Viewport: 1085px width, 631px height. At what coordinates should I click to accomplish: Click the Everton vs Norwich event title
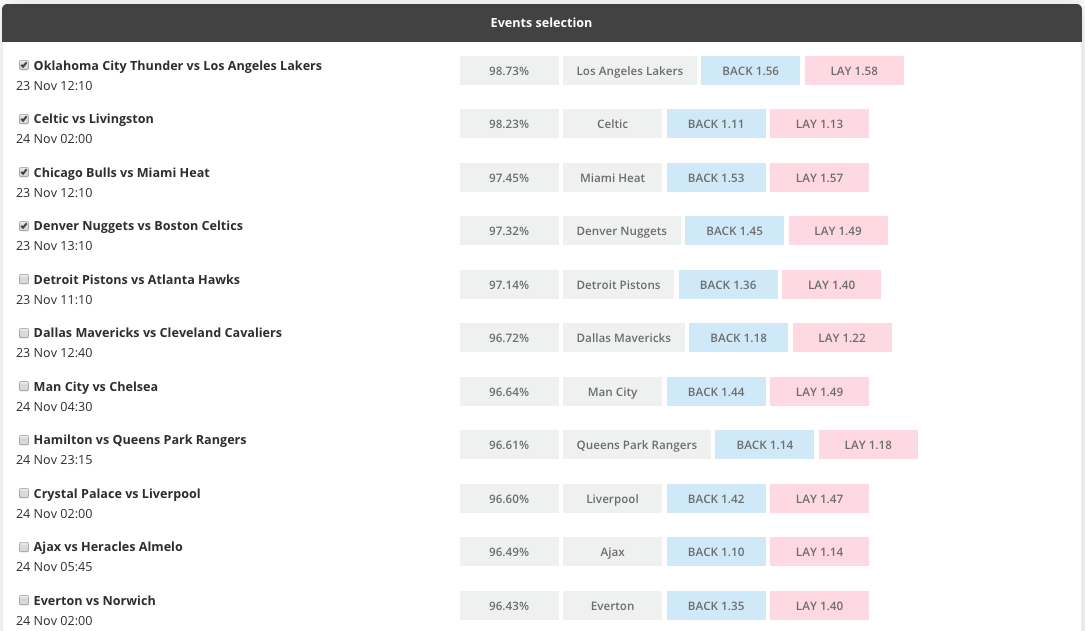click(x=94, y=601)
